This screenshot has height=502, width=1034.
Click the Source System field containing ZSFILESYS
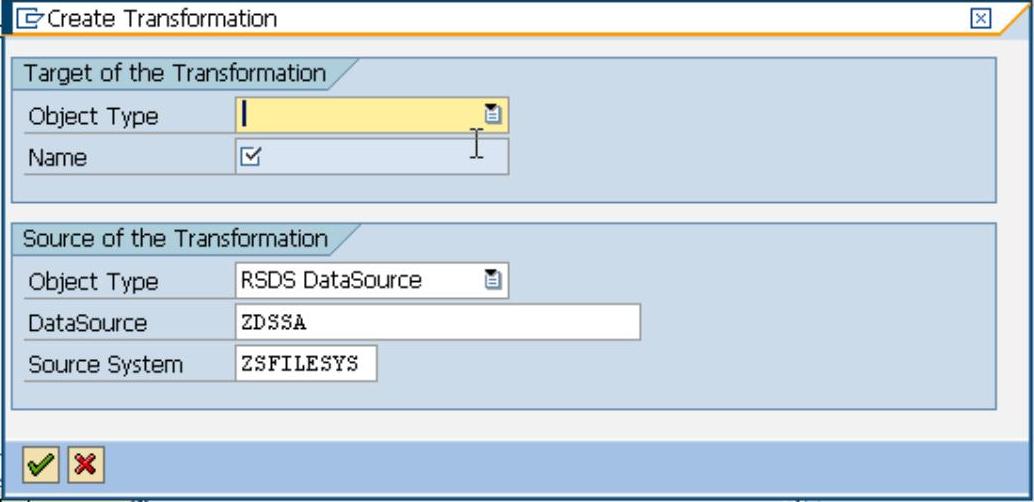306,364
